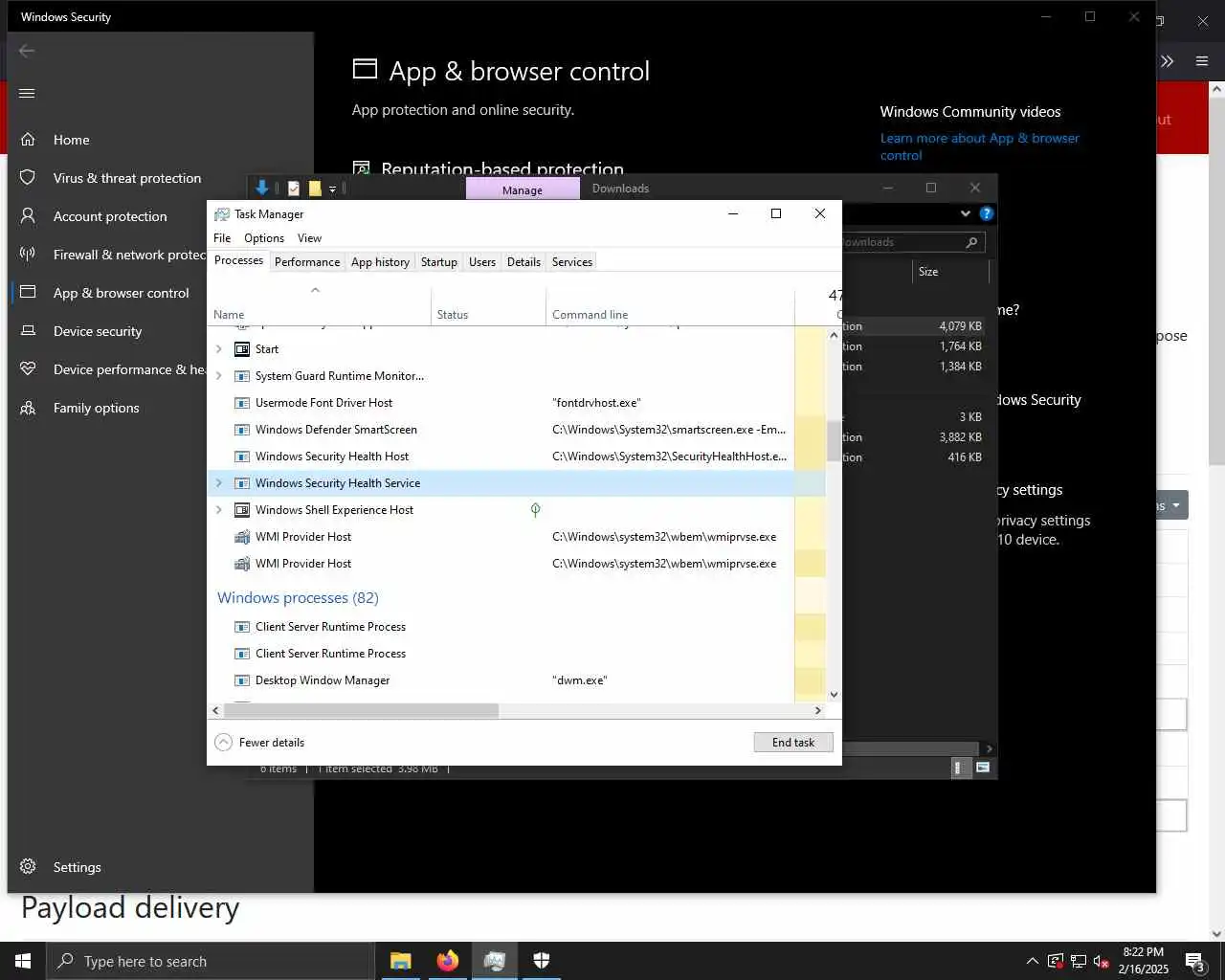This screenshot has height=980, width=1225.
Task: Click muted volume icon in system tray
Action: click(x=1102, y=961)
